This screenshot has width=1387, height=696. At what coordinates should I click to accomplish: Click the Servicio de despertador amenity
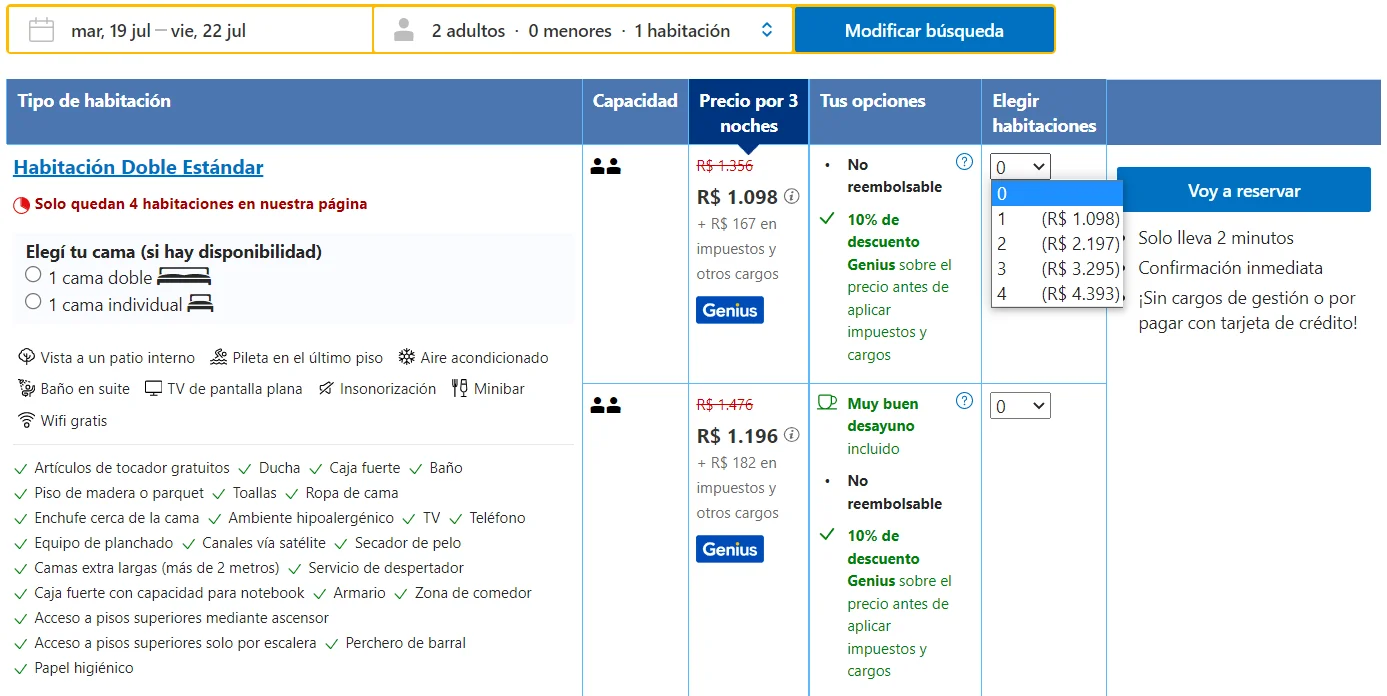click(386, 568)
